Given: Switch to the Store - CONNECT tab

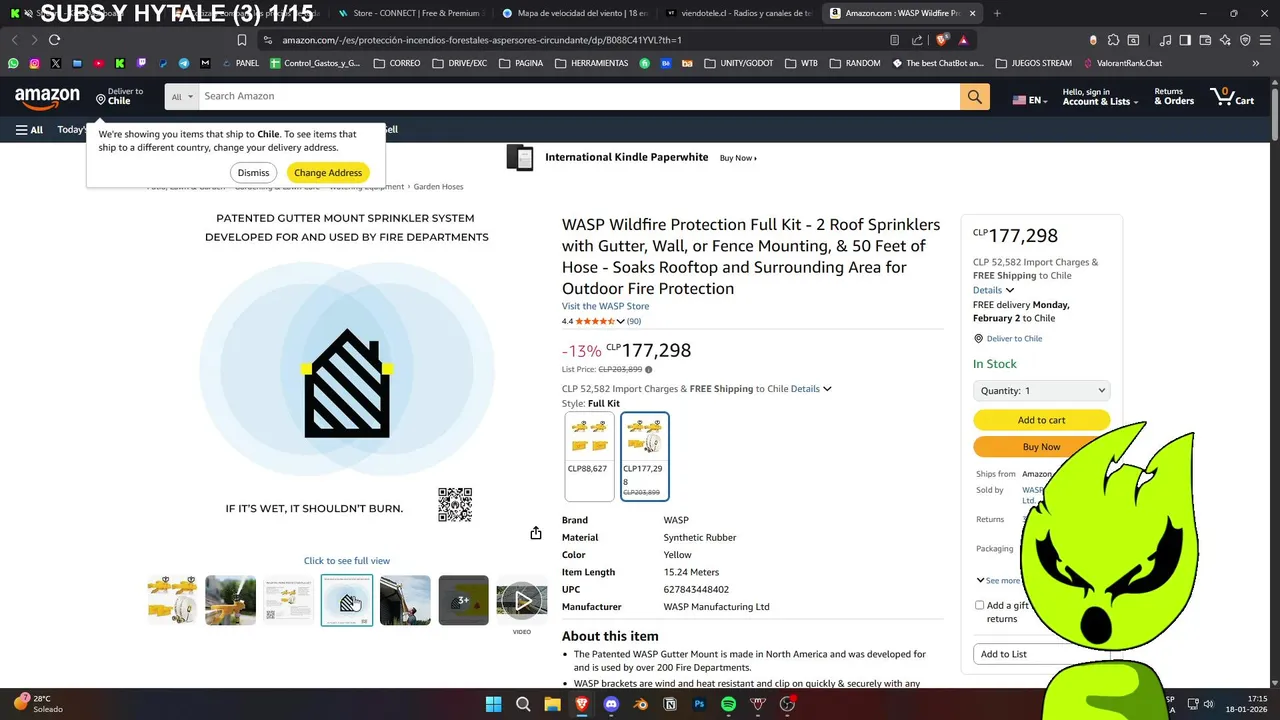Looking at the screenshot, I should (x=410, y=13).
